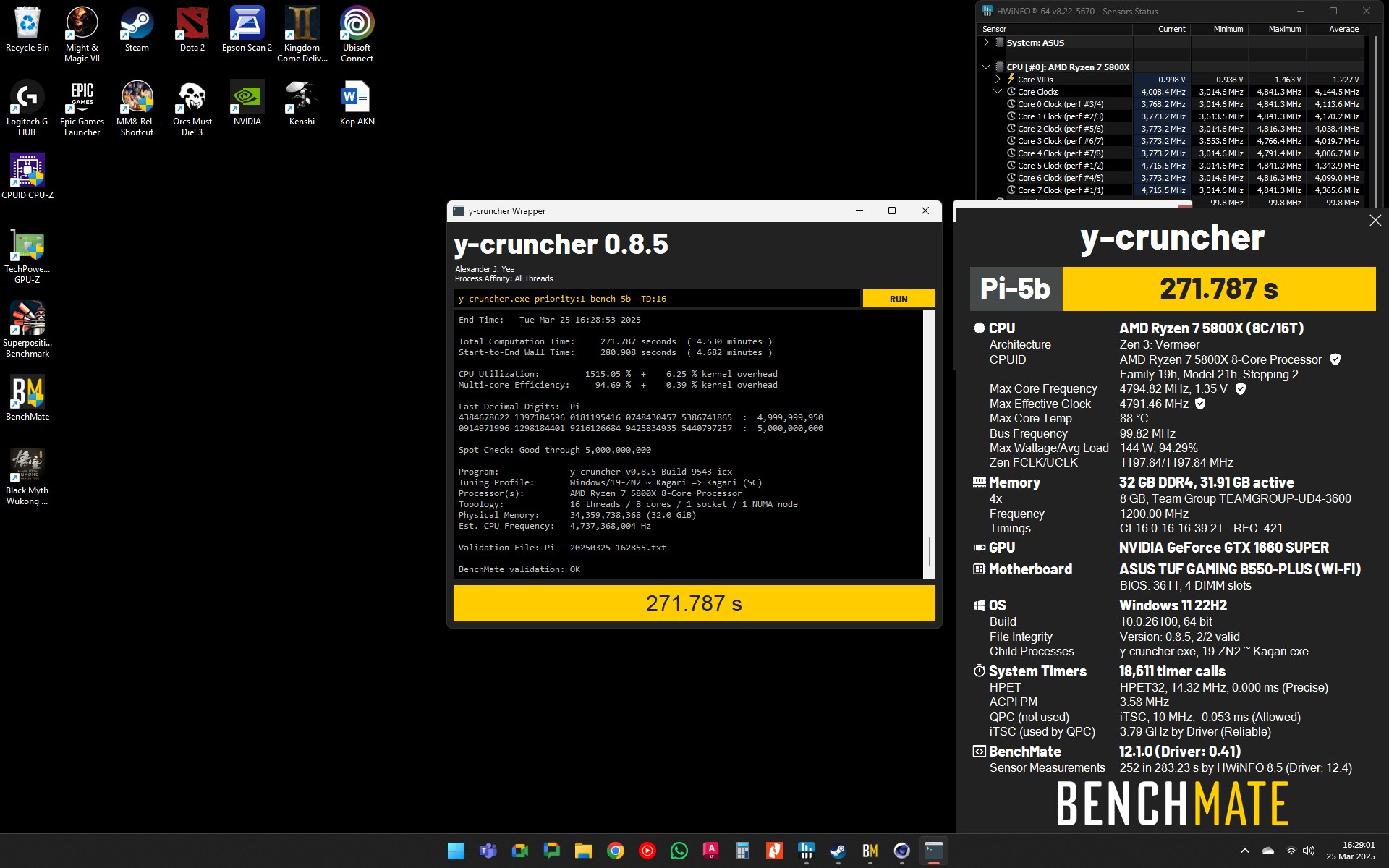Launch Might & Magic VII shortcut
This screenshot has width=1389, height=868.
[82, 35]
